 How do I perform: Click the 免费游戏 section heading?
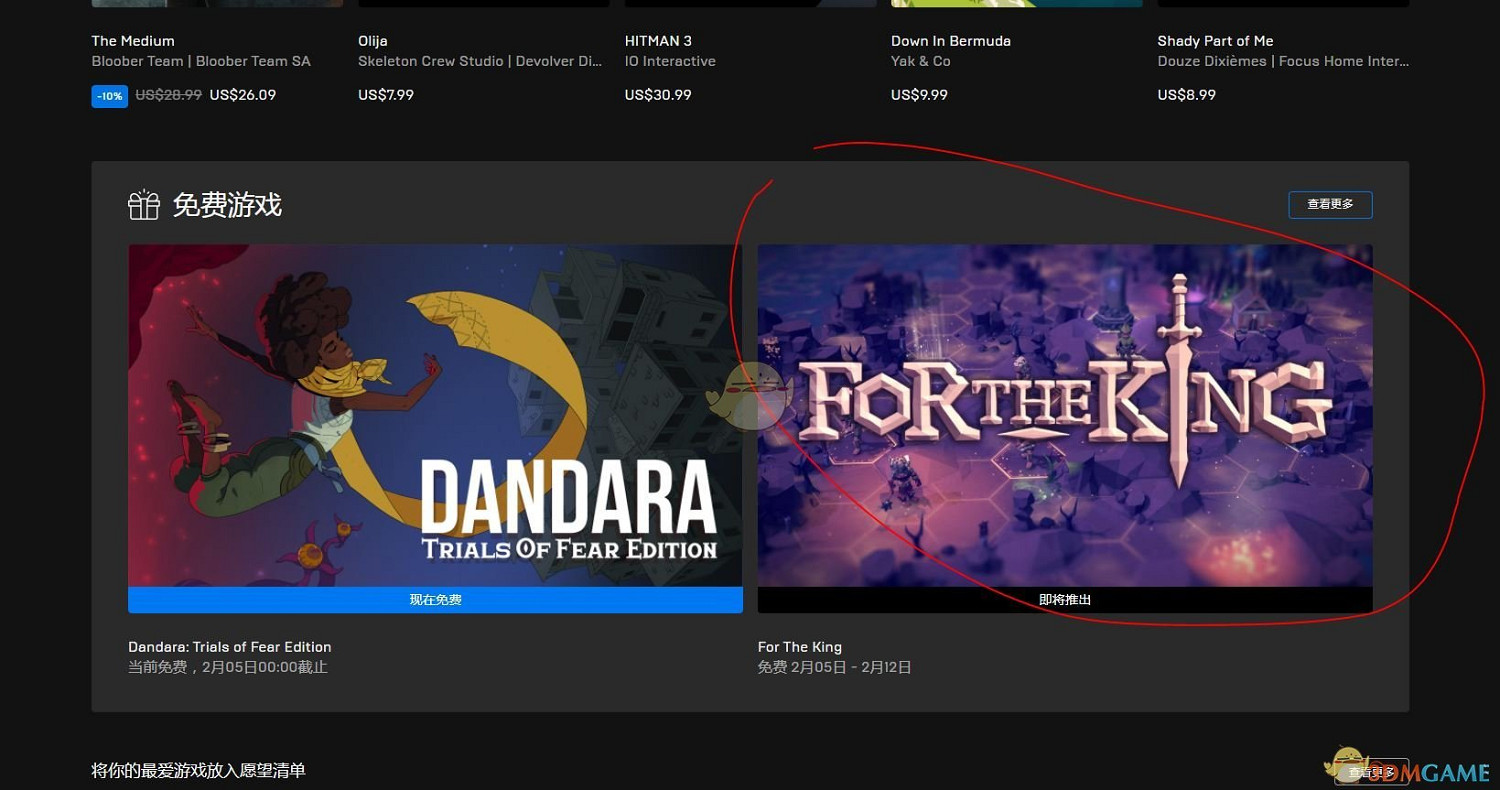(x=227, y=205)
